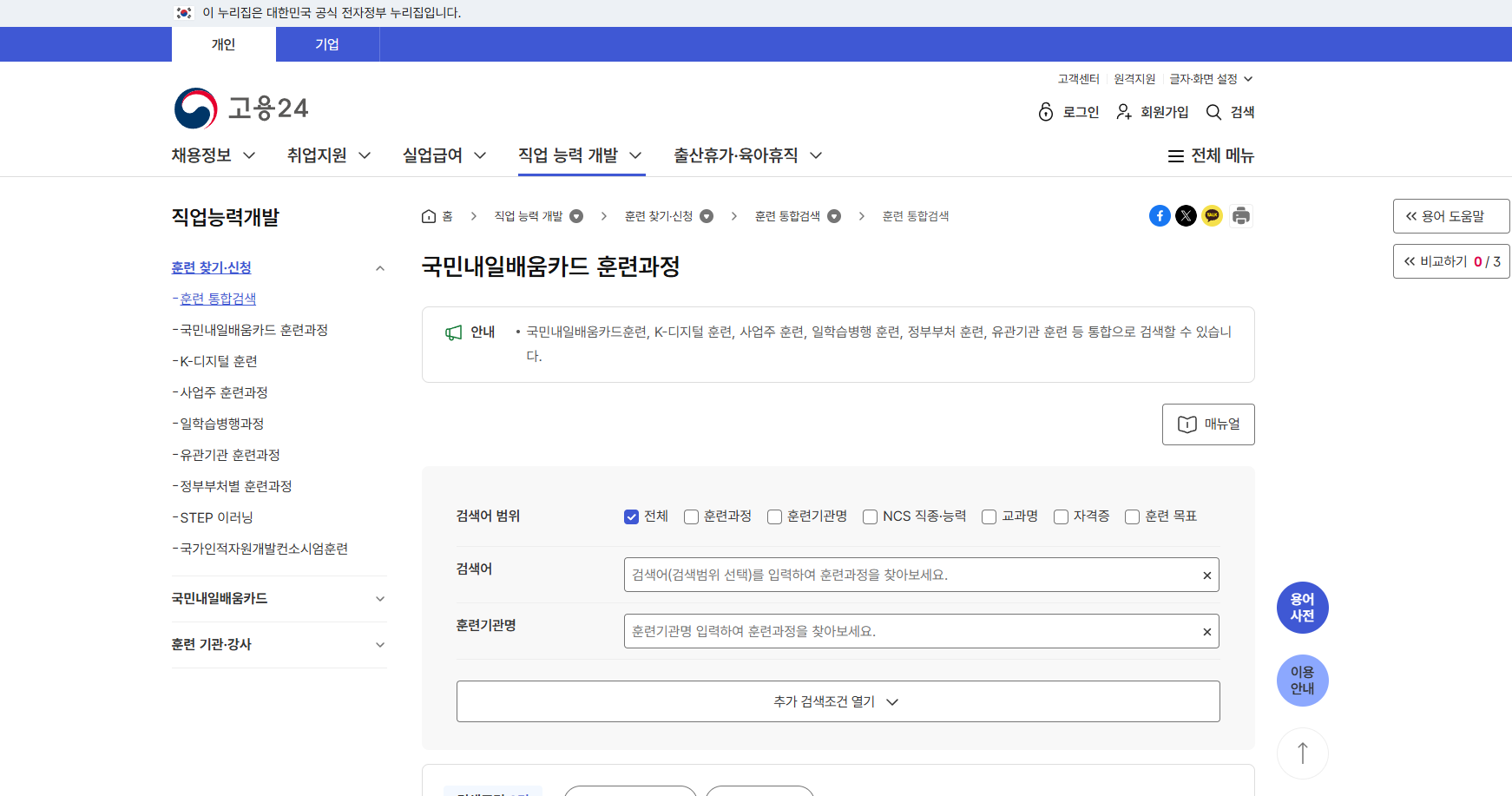Open the 매뉴얼 button
Image resolution: width=1512 pixels, height=796 pixels.
1208,424
